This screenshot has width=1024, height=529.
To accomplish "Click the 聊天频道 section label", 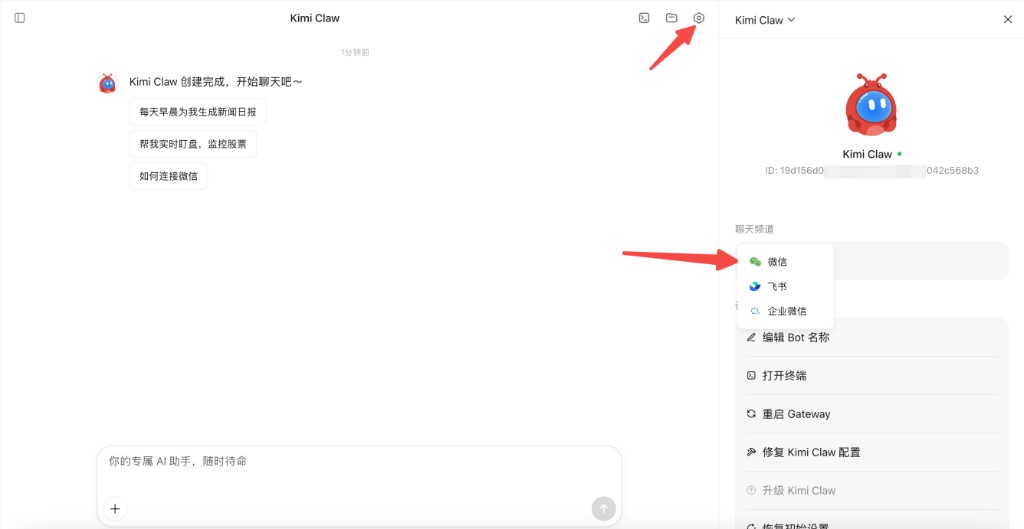I will point(754,229).
